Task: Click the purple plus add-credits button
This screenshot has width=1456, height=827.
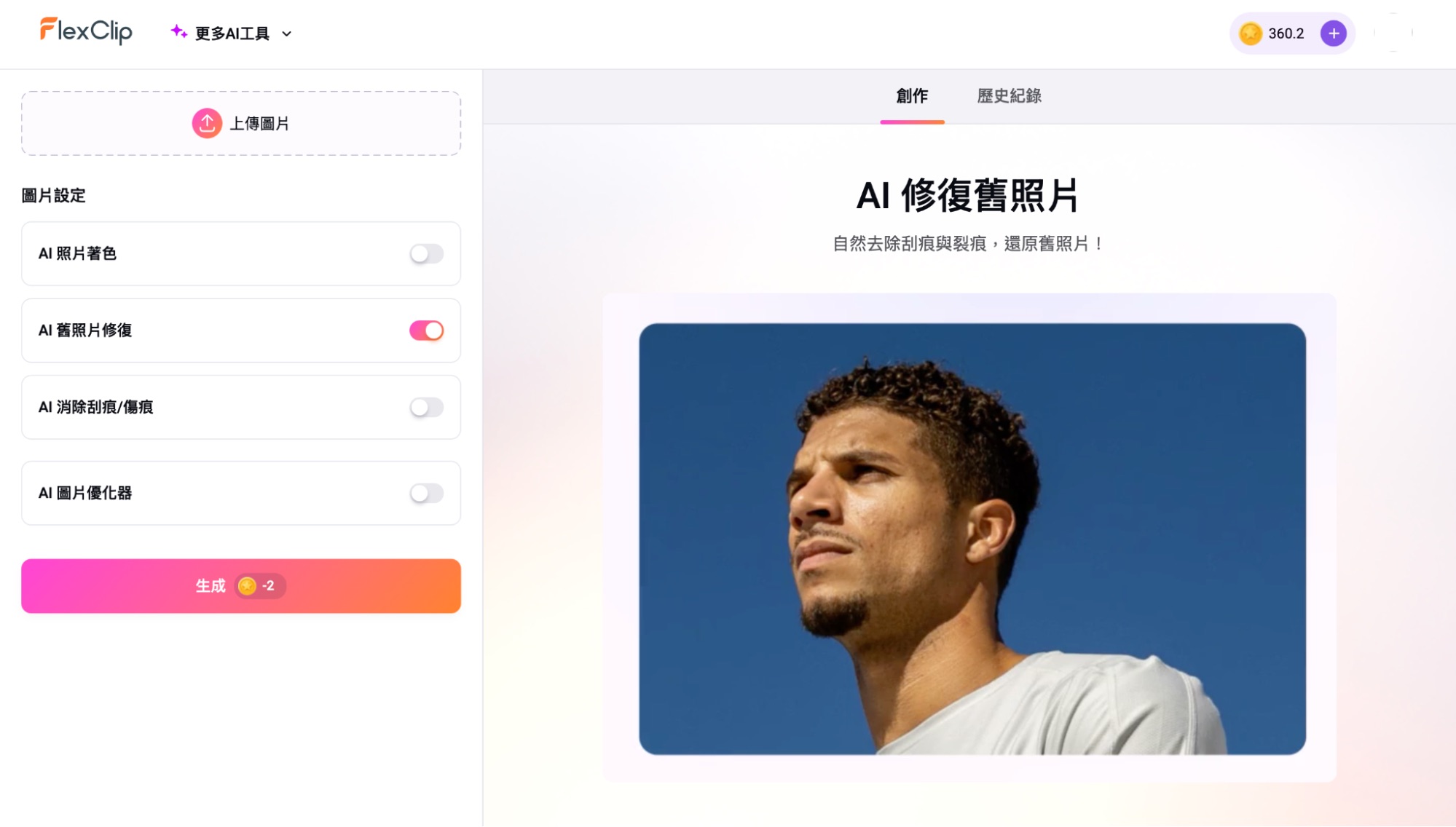Action: click(1334, 33)
